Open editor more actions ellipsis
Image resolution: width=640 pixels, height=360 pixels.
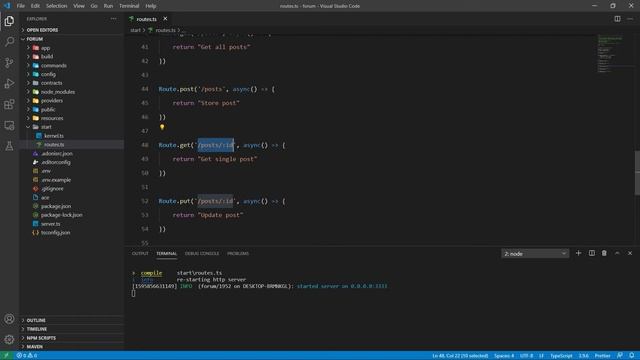coord(630,19)
